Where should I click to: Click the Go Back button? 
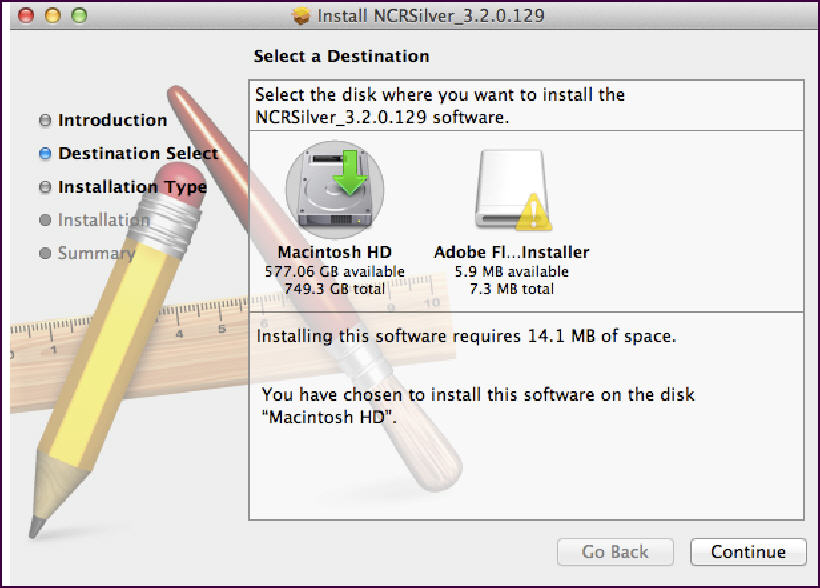tap(615, 552)
